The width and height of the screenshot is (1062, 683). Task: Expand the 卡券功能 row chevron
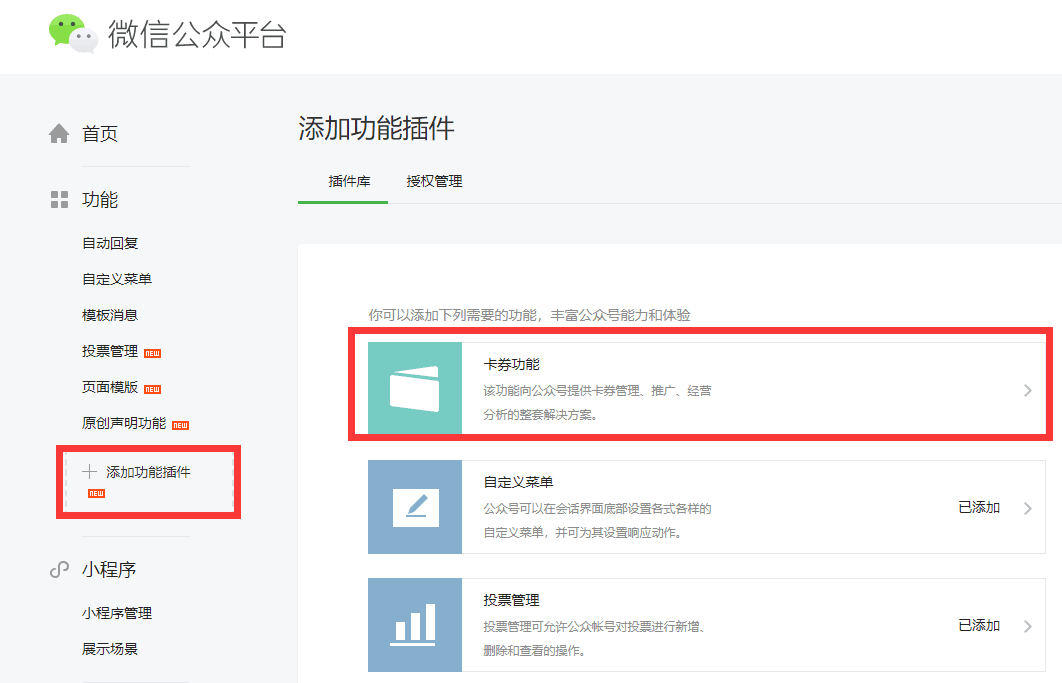click(1027, 390)
